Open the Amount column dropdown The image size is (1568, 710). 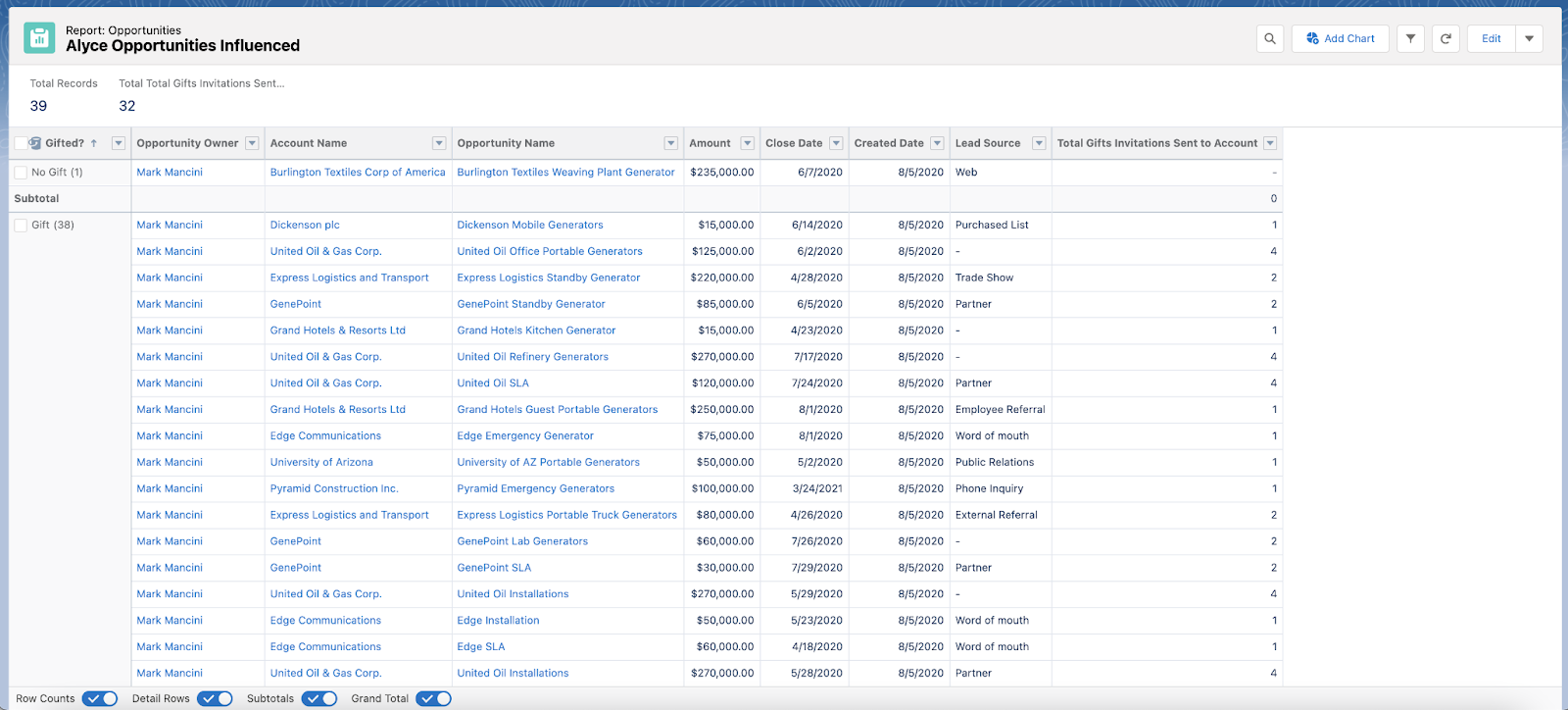(747, 143)
